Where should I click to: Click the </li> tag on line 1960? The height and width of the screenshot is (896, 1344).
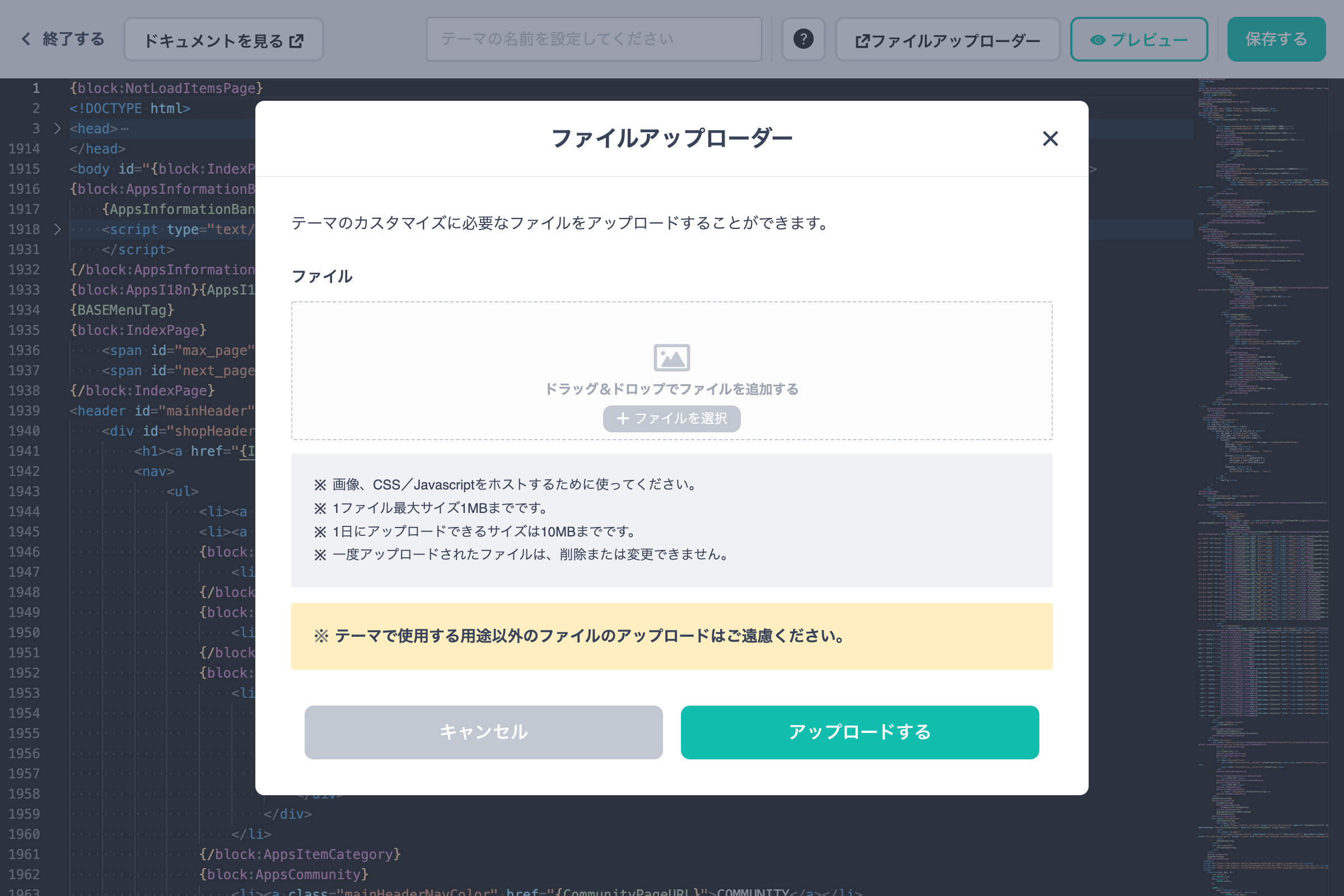click(251, 834)
